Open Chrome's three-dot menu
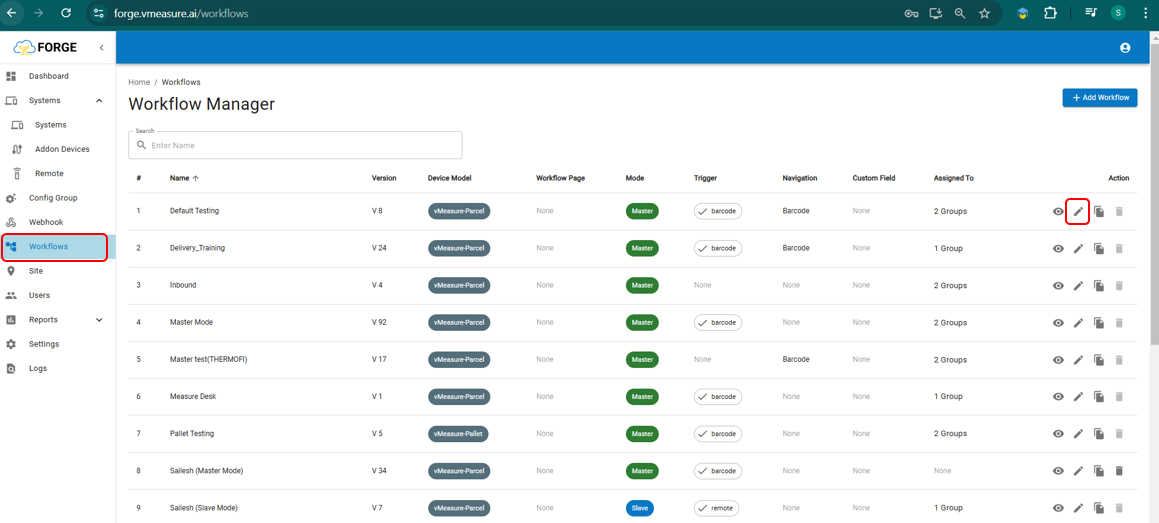The height and width of the screenshot is (523, 1159). (x=1145, y=13)
